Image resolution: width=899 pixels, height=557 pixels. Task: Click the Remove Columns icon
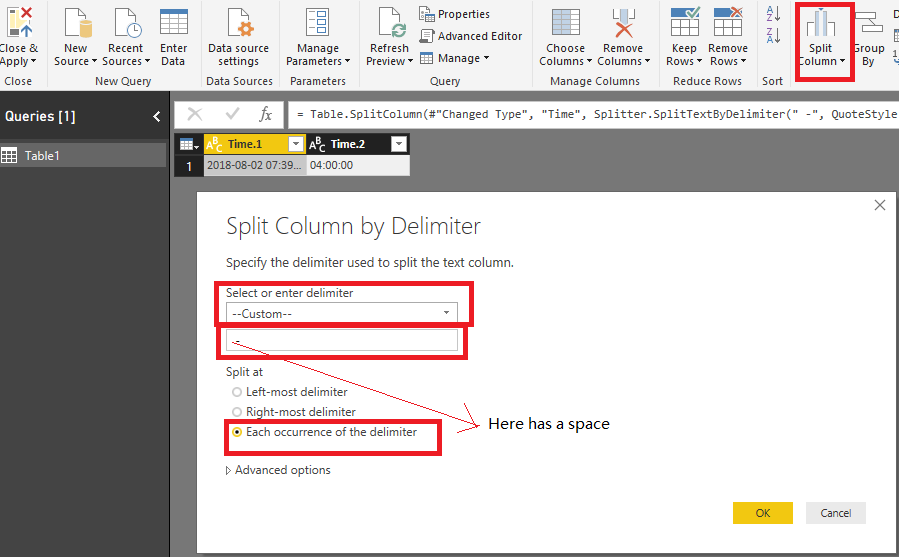pos(623,22)
